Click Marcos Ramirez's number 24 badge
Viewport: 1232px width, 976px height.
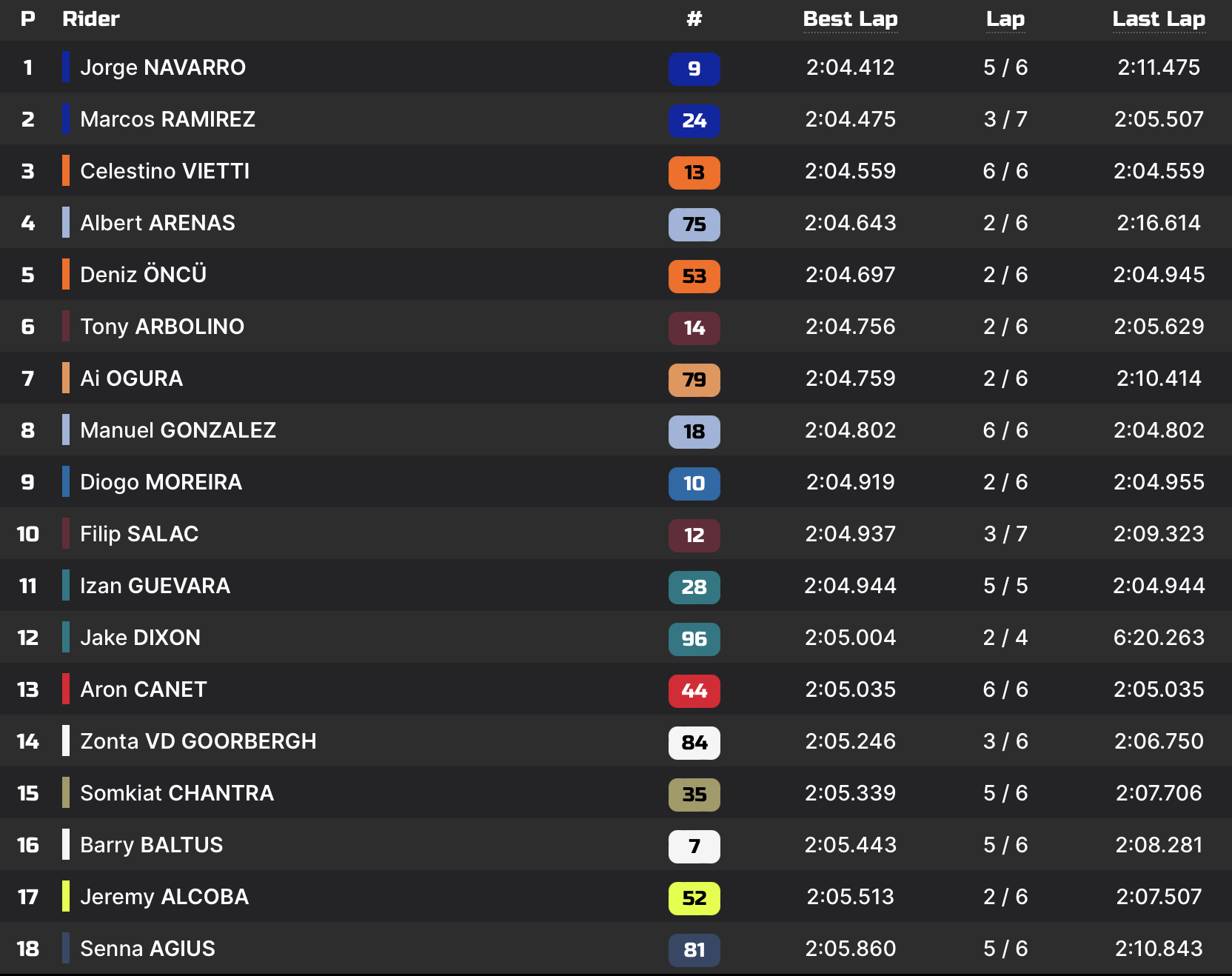[694, 121]
